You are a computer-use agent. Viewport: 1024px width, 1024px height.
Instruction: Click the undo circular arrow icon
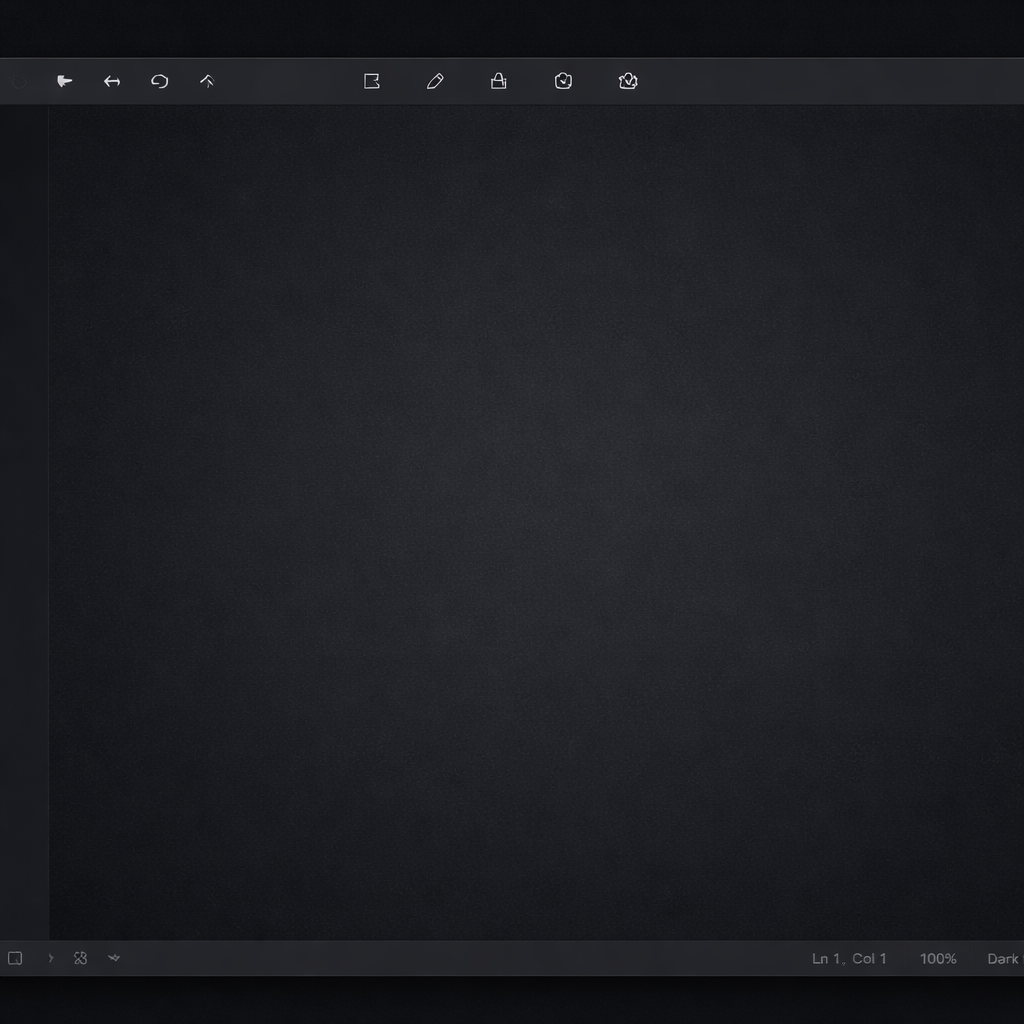[x=160, y=81]
